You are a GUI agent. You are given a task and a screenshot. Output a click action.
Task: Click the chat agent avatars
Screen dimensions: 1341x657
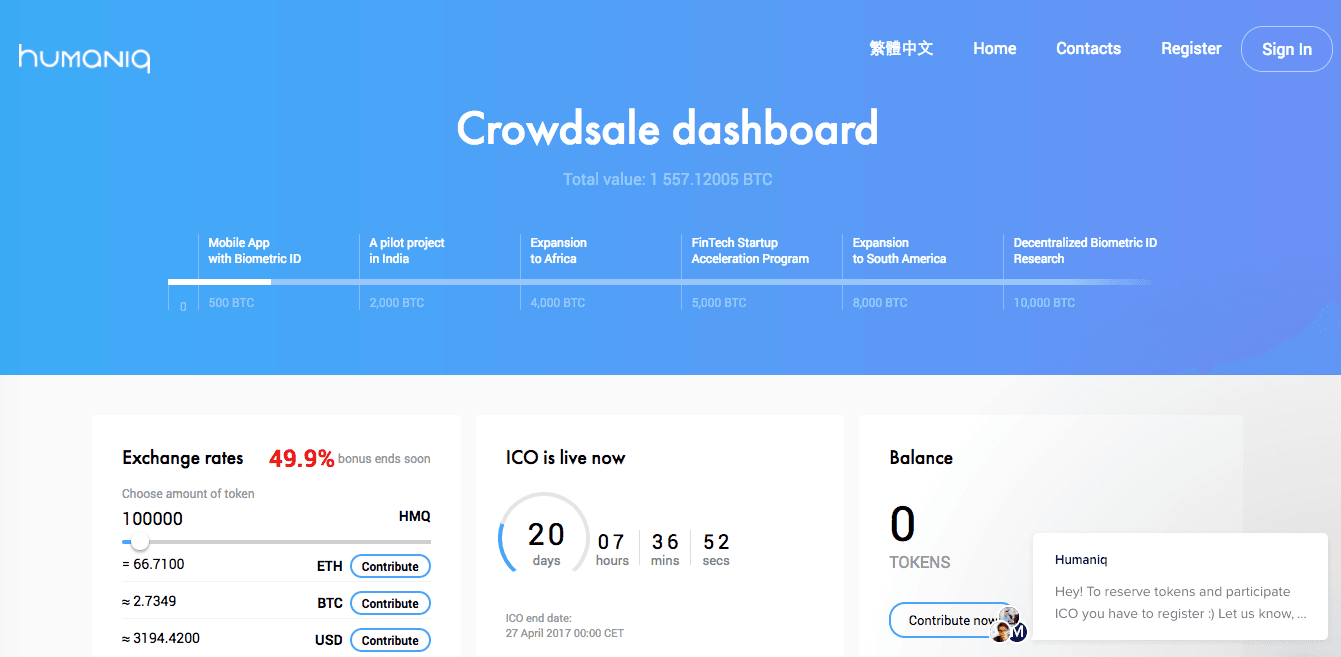pyautogui.click(x=1009, y=625)
